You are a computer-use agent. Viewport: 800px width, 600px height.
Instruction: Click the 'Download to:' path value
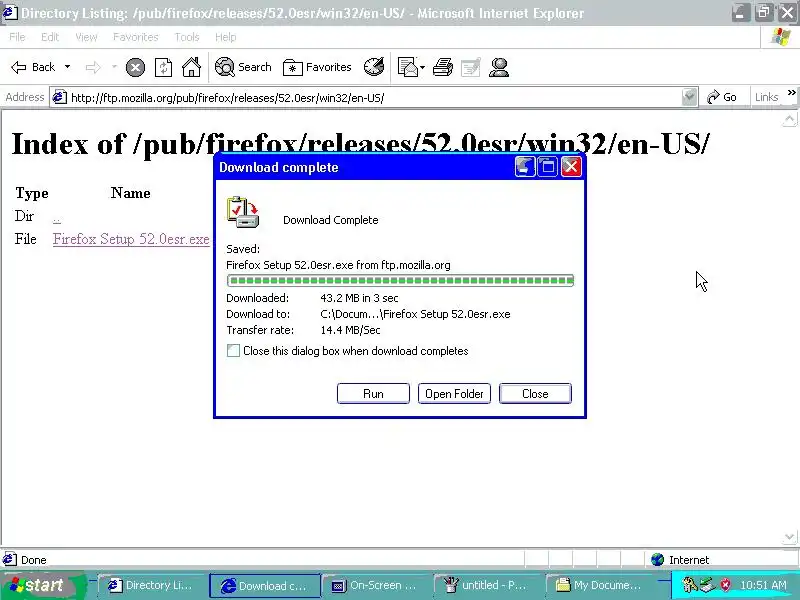[x=415, y=314]
